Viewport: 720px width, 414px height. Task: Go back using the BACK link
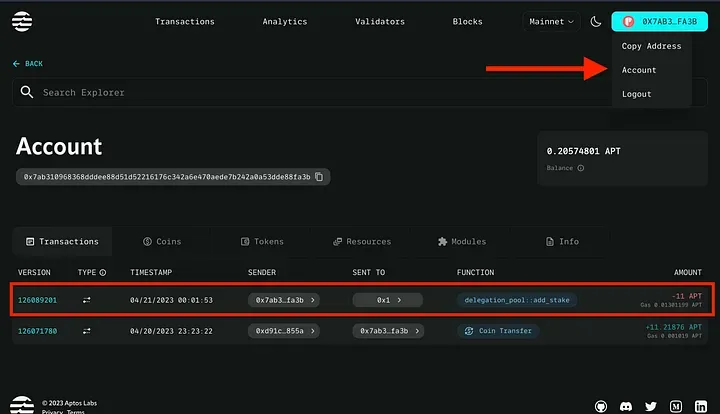(28, 63)
